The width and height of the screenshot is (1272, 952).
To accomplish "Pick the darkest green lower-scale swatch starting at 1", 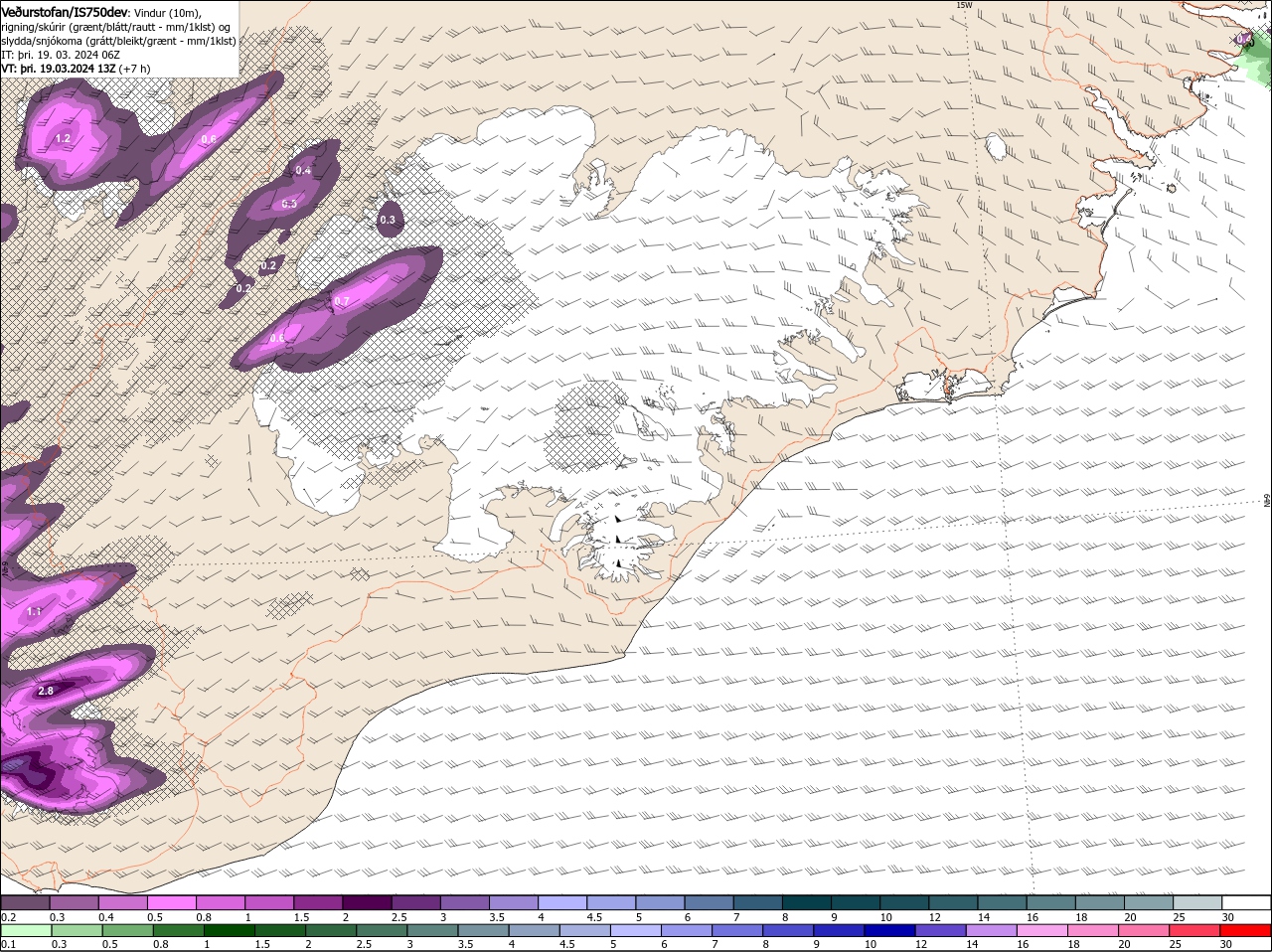I will [x=232, y=930].
